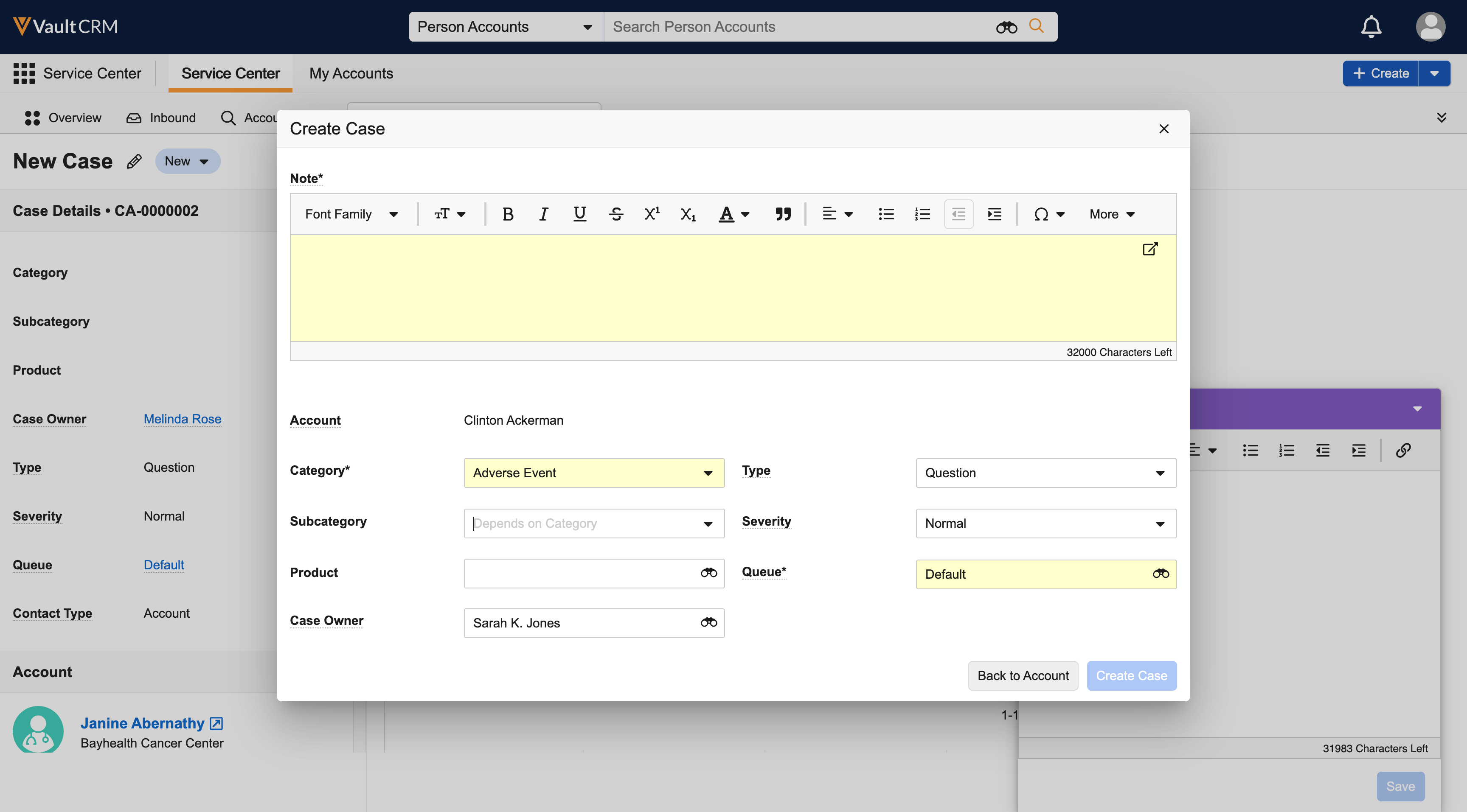Insert bulleted list in Note editor
The height and width of the screenshot is (812, 1467).
886,214
